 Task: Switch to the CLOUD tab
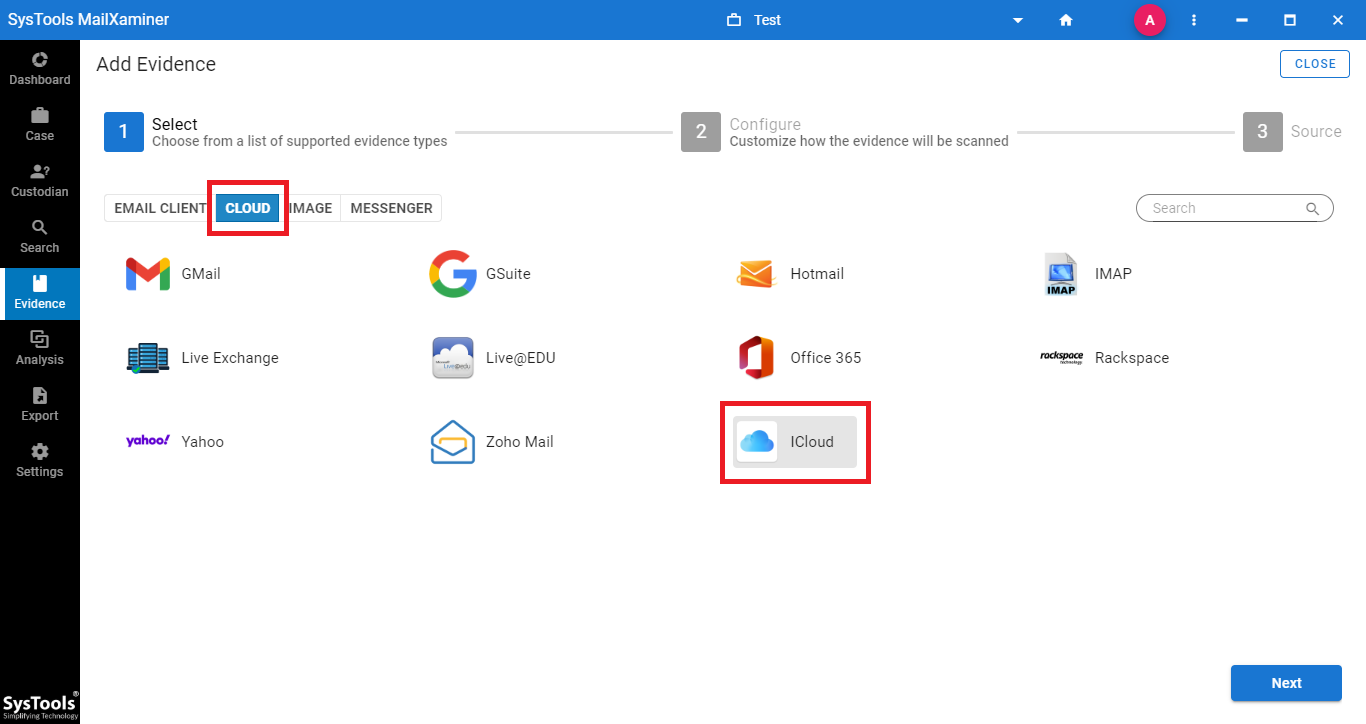248,208
